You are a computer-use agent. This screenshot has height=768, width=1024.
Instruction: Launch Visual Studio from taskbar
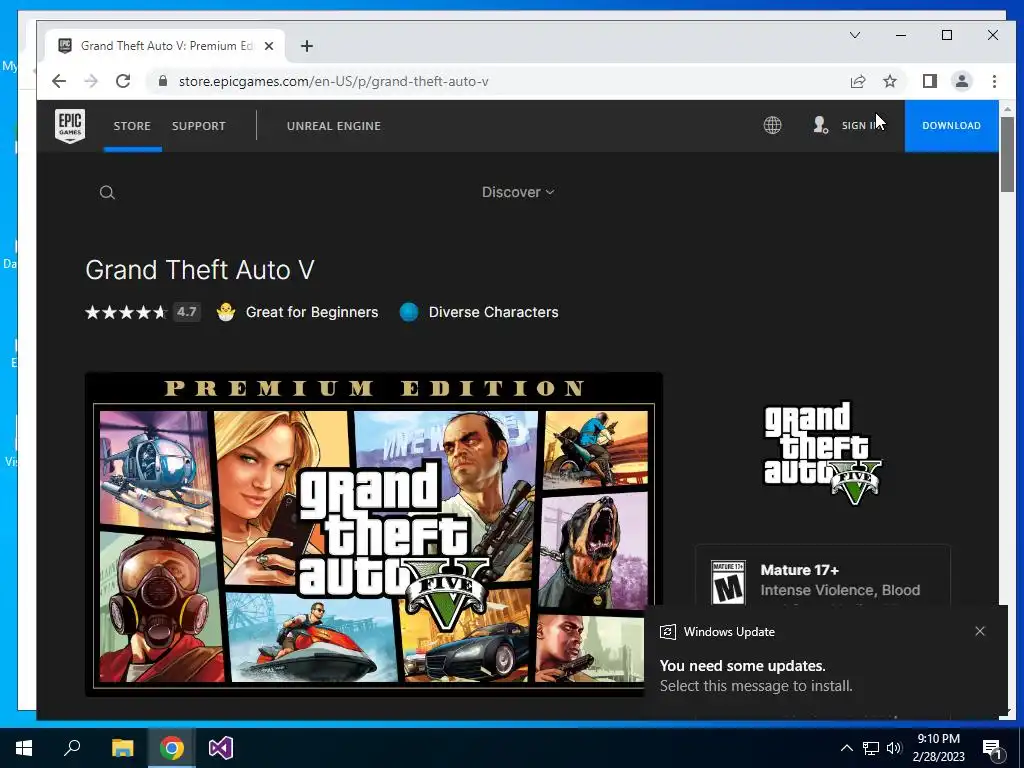point(221,748)
